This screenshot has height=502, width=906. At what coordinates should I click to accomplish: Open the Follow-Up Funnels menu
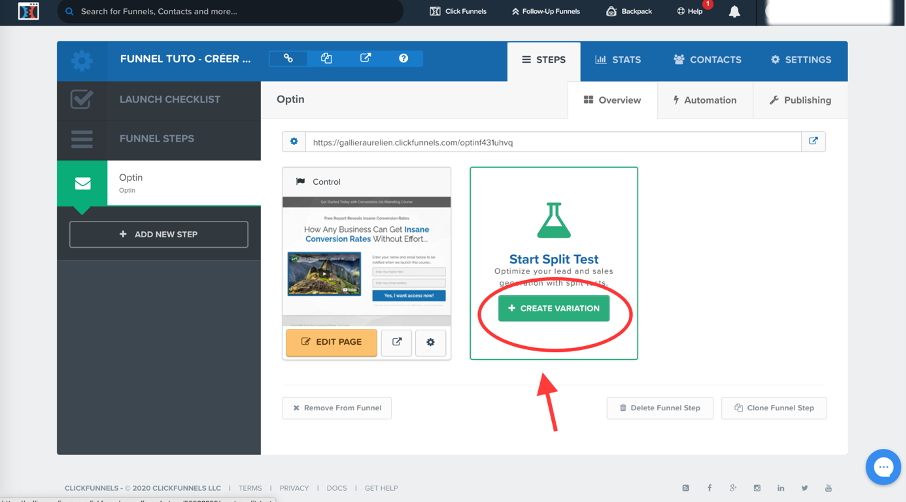pyautogui.click(x=545, y=12)
